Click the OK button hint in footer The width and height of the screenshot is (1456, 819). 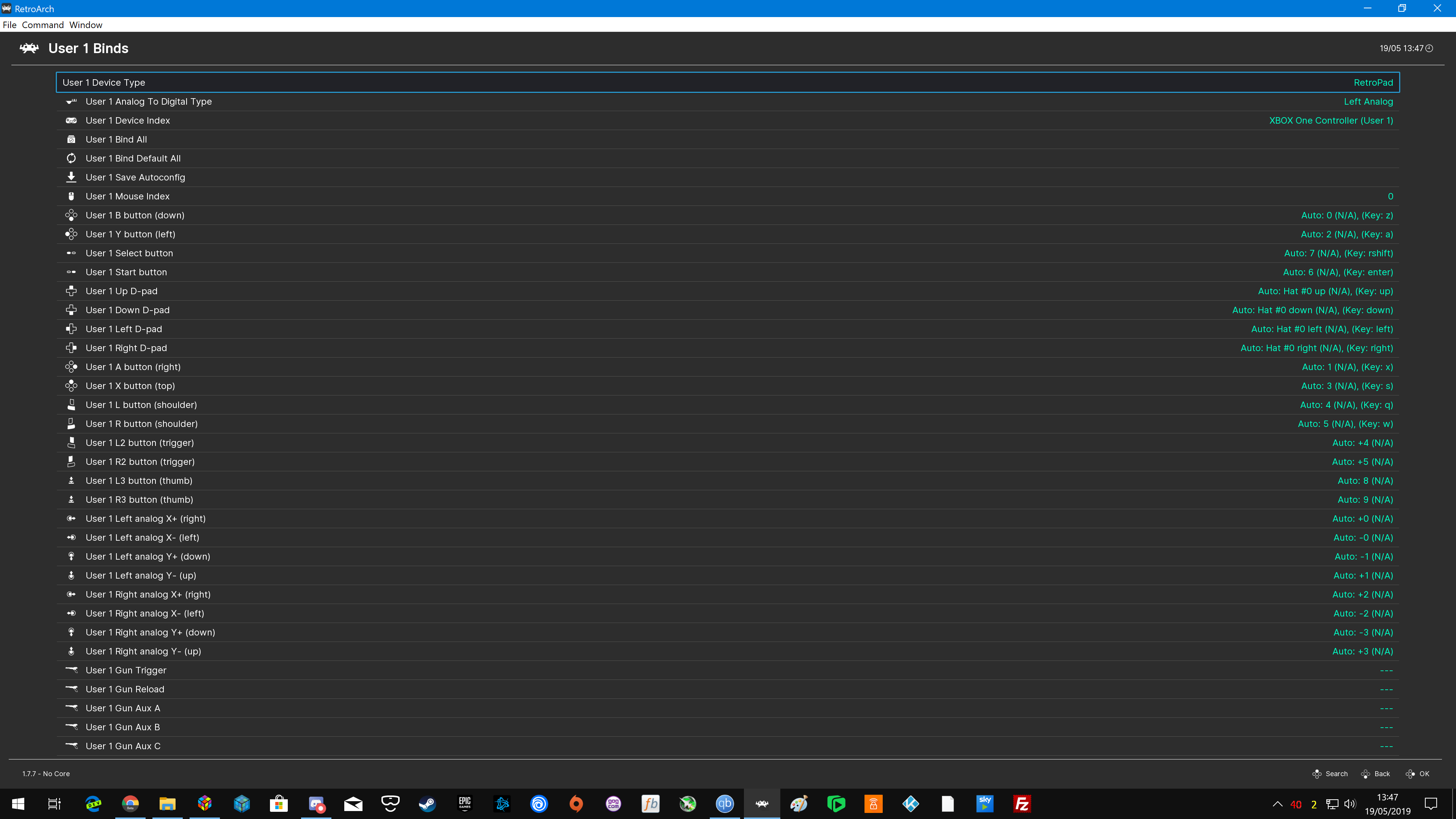[x=1418, y=774]
